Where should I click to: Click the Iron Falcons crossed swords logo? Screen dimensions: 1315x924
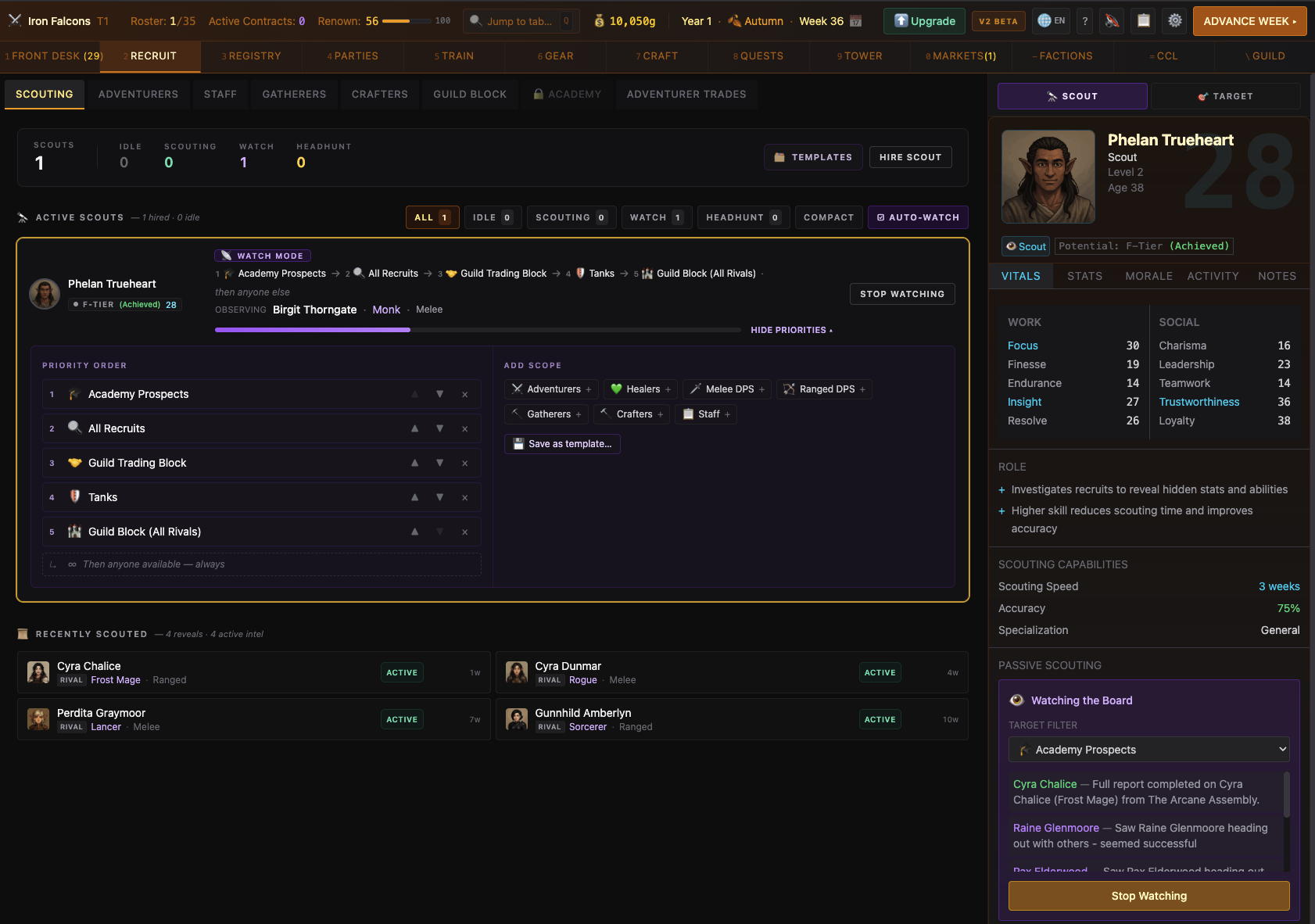[15, 20]
